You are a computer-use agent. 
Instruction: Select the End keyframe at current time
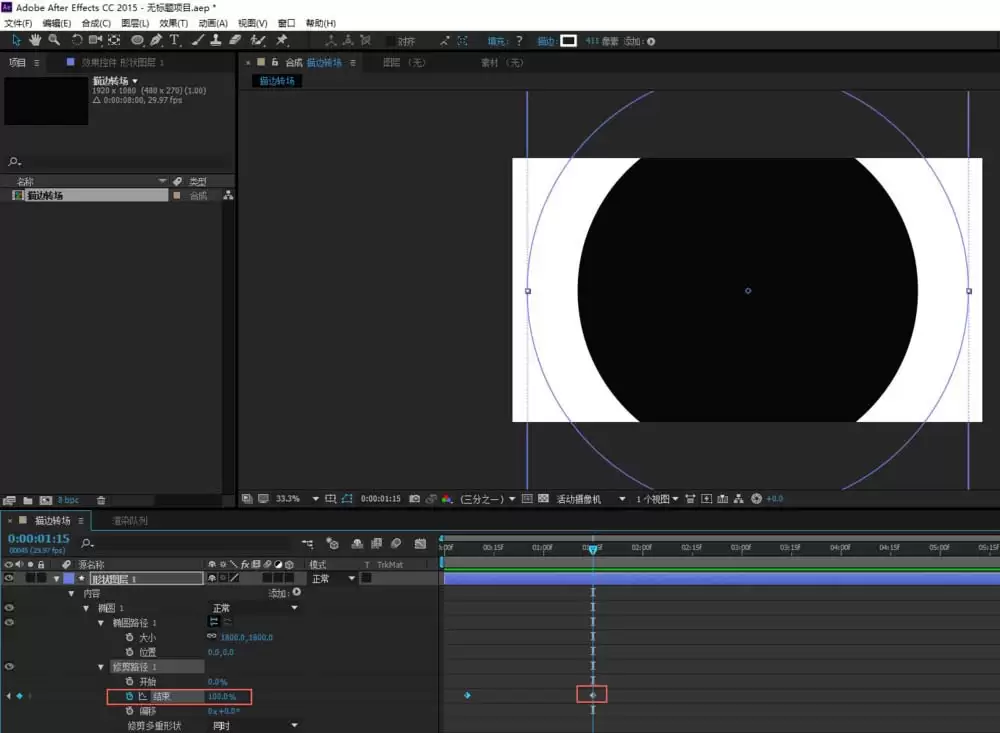592,695
